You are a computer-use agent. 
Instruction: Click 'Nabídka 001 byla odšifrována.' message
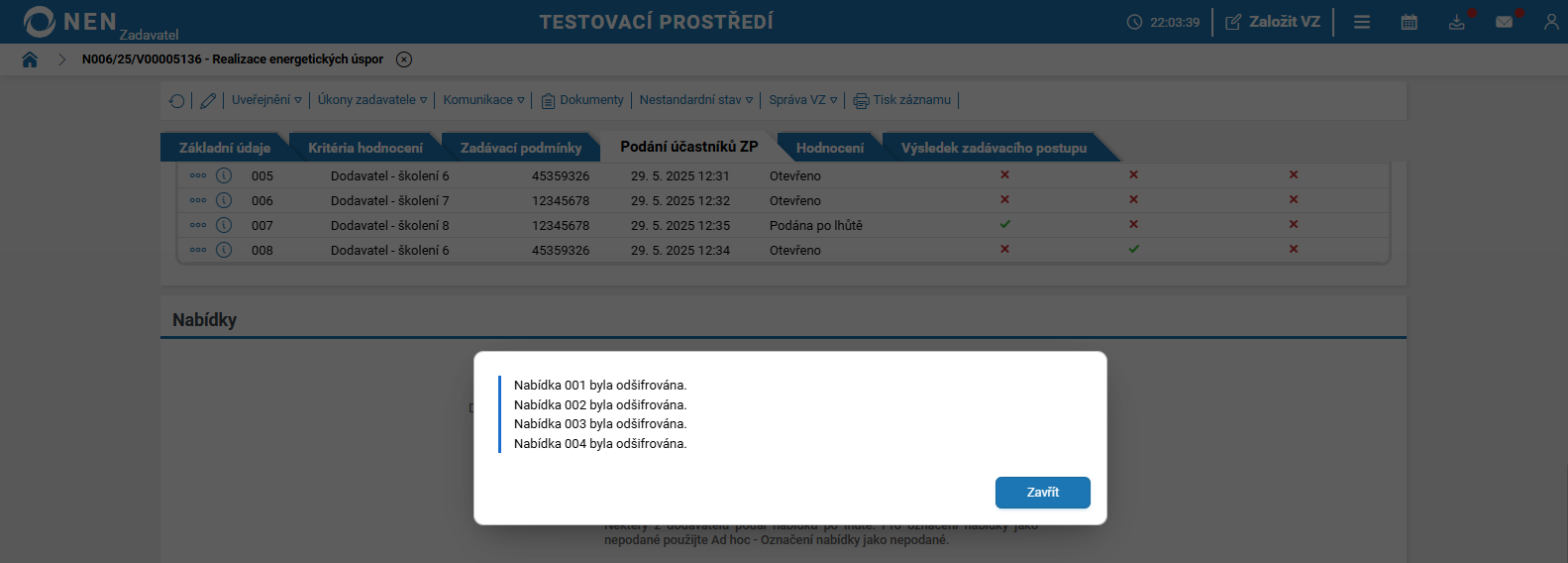(600, 386)
